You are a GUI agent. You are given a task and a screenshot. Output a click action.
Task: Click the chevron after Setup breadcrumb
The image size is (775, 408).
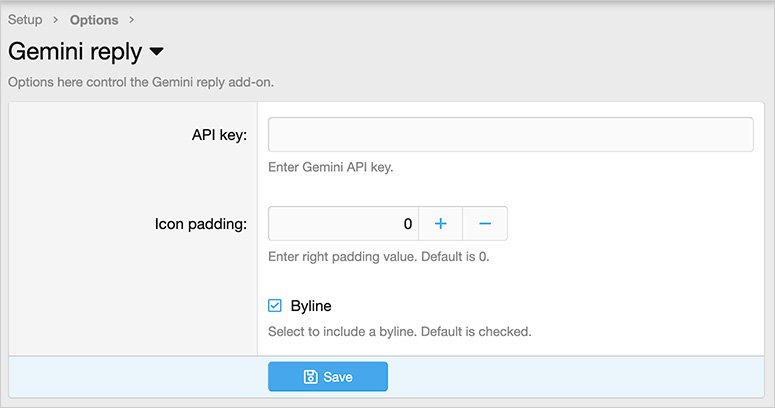coord(56,20)
